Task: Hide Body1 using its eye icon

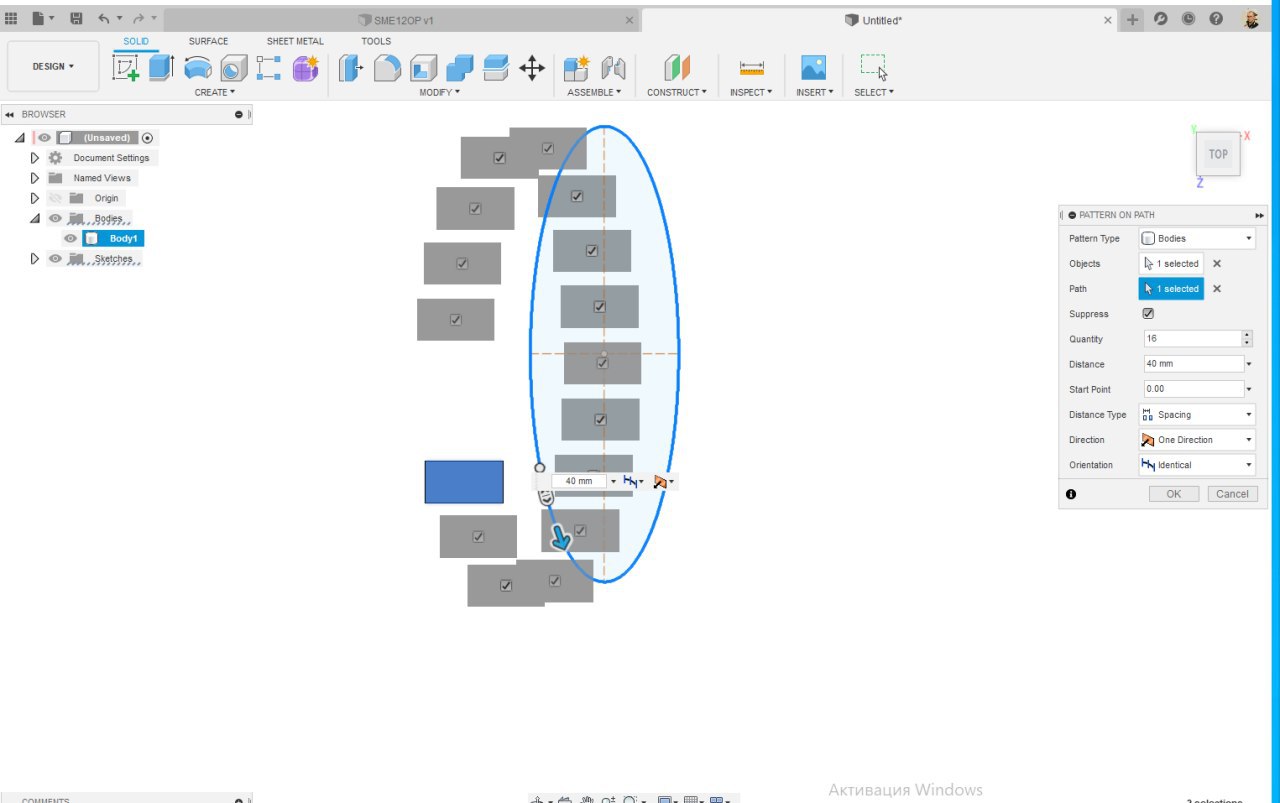Action: click(x=70, y=239)
